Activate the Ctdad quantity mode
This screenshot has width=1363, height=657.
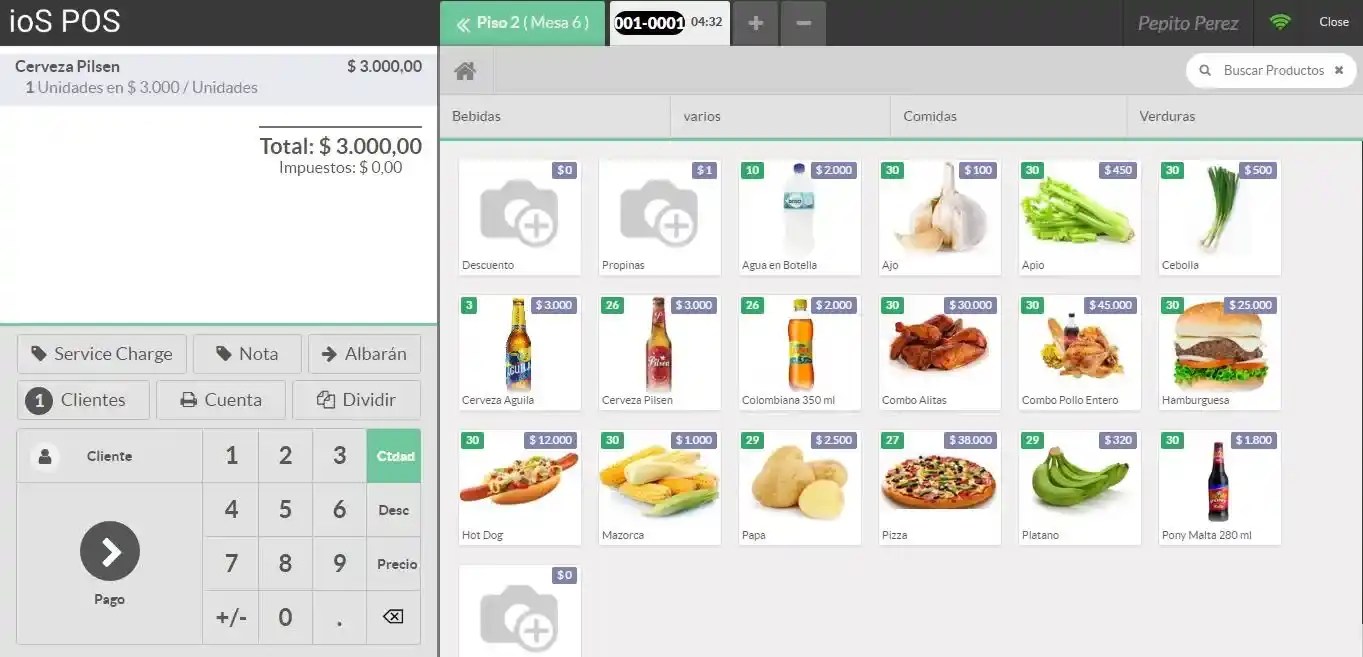coord(394,456)
